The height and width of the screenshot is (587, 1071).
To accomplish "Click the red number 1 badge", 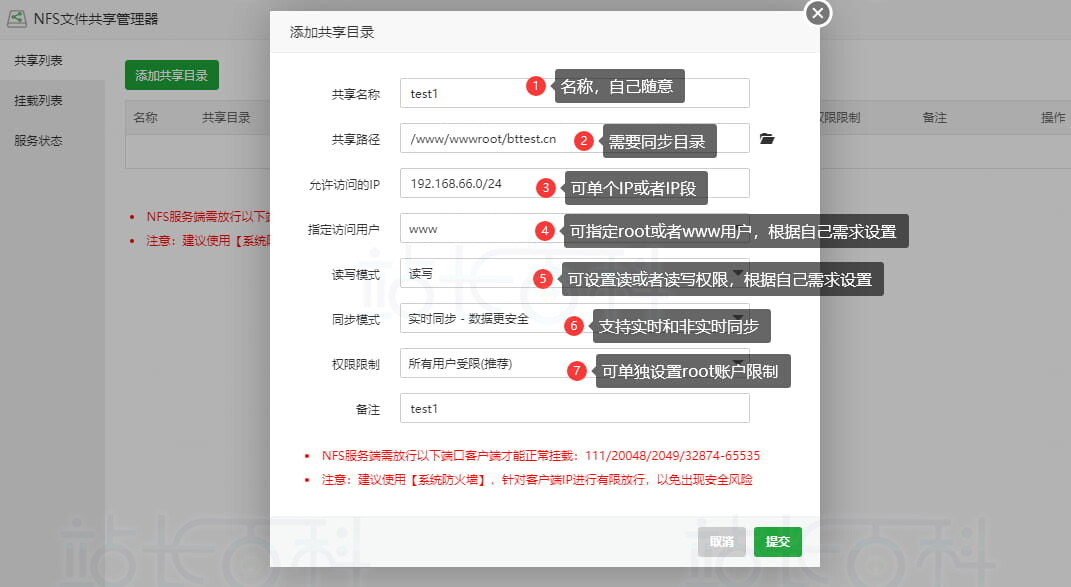I will tap(536, 86).
